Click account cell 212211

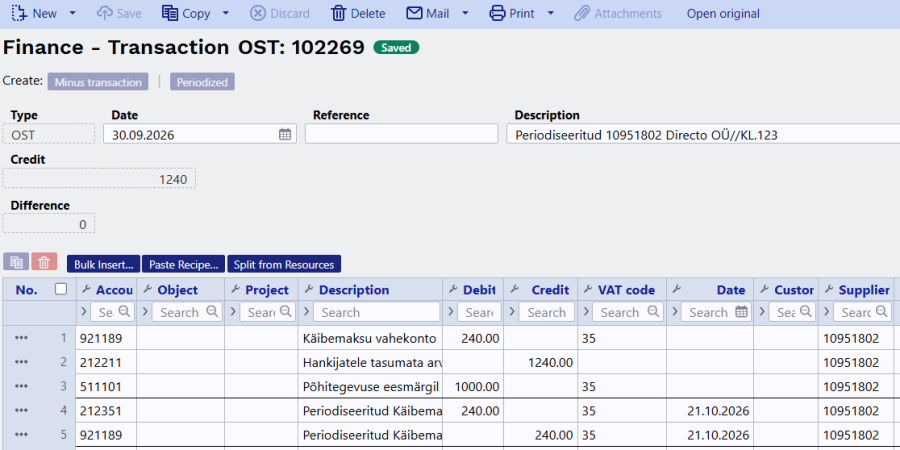[x=106, y=362]
